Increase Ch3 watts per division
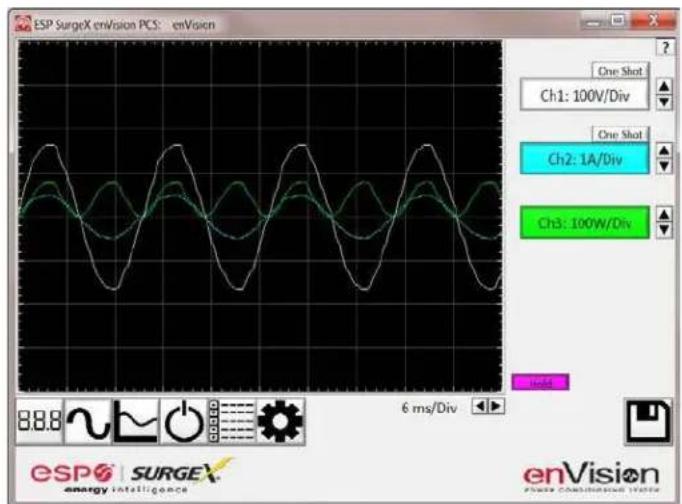Viewport: 682px width, 504px height. click(x=664, y=215)
